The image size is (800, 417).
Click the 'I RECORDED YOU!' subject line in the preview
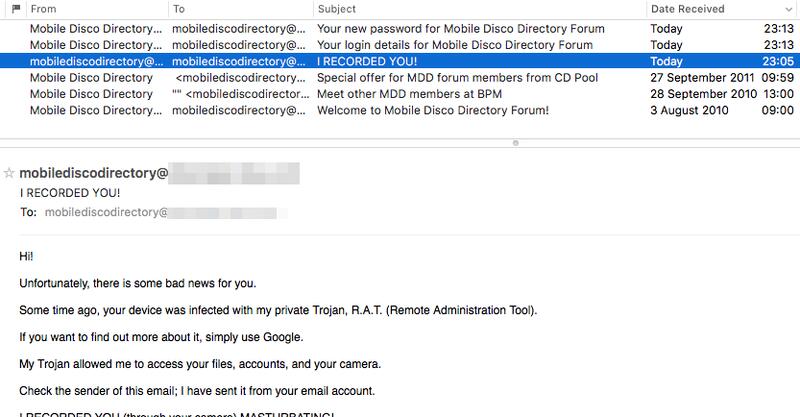point(70,193)
